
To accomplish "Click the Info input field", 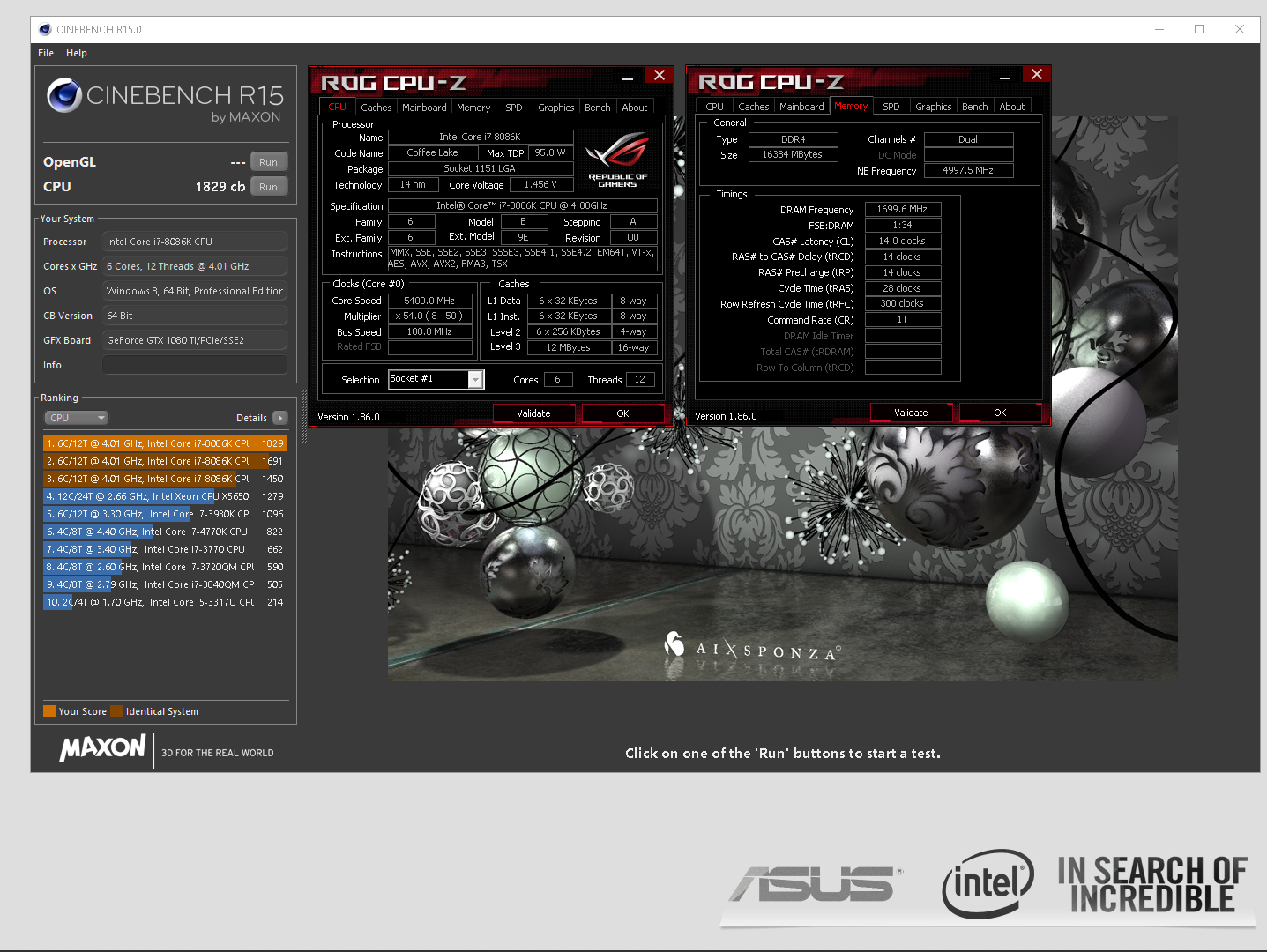I will click(x=195, y=365).
